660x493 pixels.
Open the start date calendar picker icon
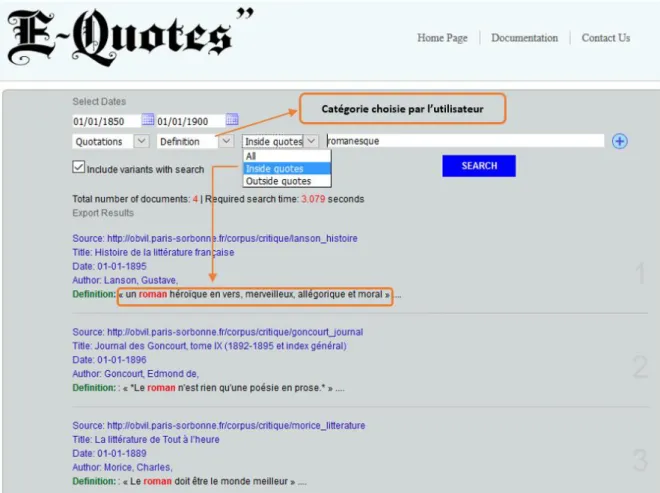click(148, 120)
